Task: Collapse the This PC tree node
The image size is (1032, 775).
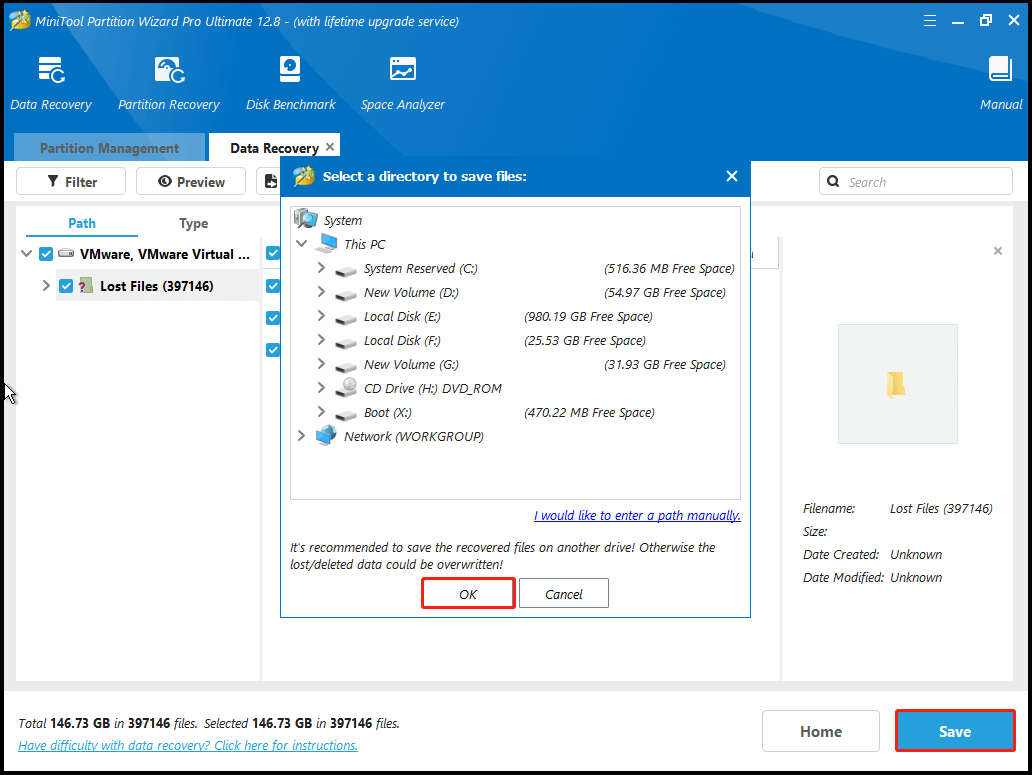Action: coord(301,244)
